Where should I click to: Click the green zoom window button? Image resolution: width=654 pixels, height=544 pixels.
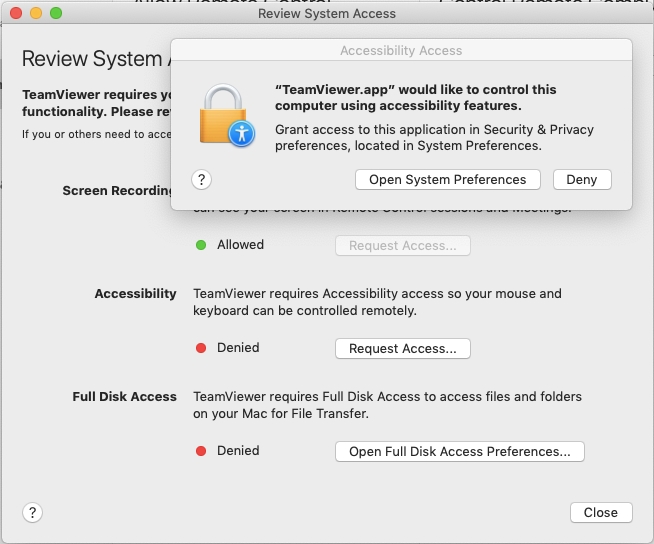[x=56, y=14]
